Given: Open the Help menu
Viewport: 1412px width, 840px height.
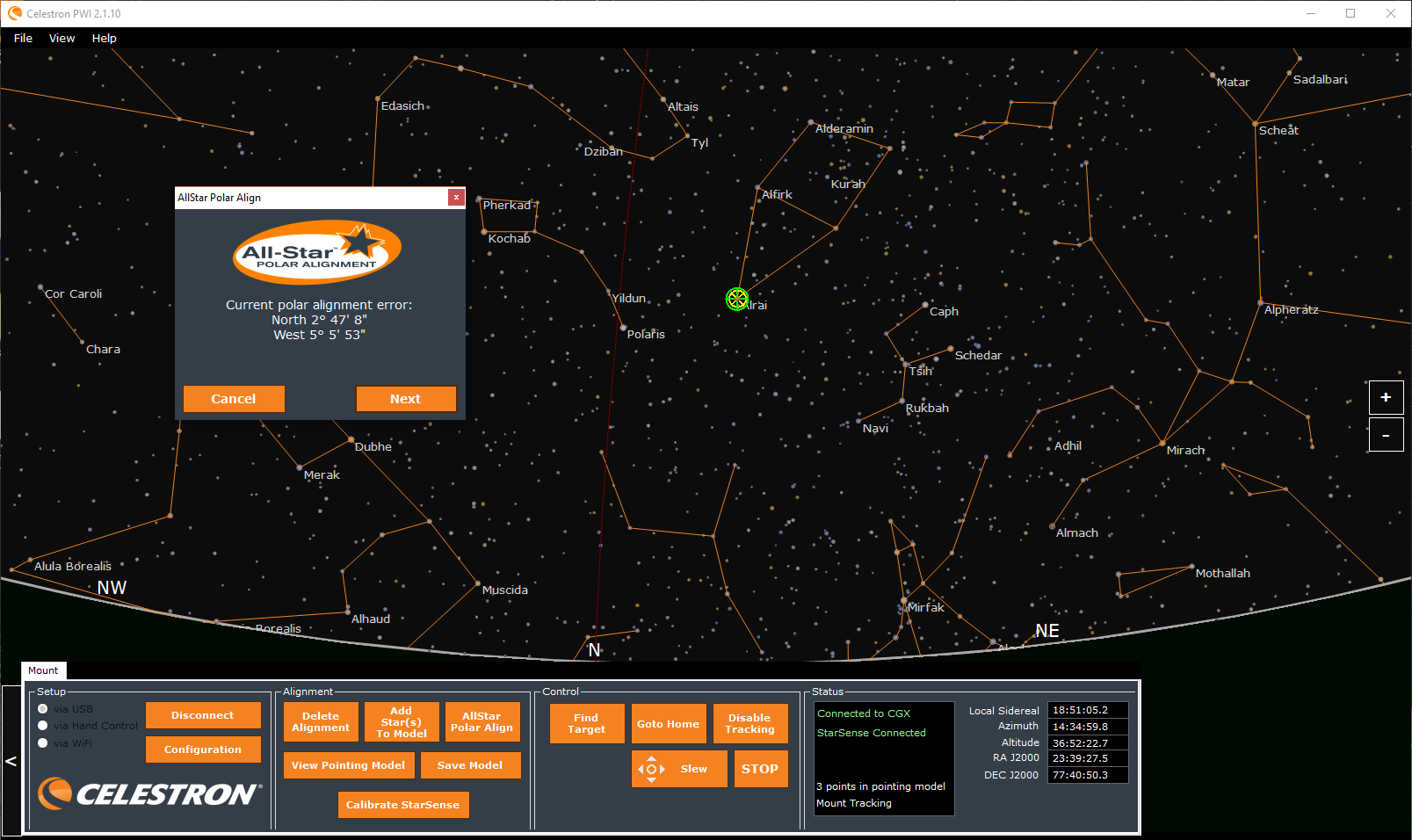Looking at the screenshot, I should [x=104, y=39].
